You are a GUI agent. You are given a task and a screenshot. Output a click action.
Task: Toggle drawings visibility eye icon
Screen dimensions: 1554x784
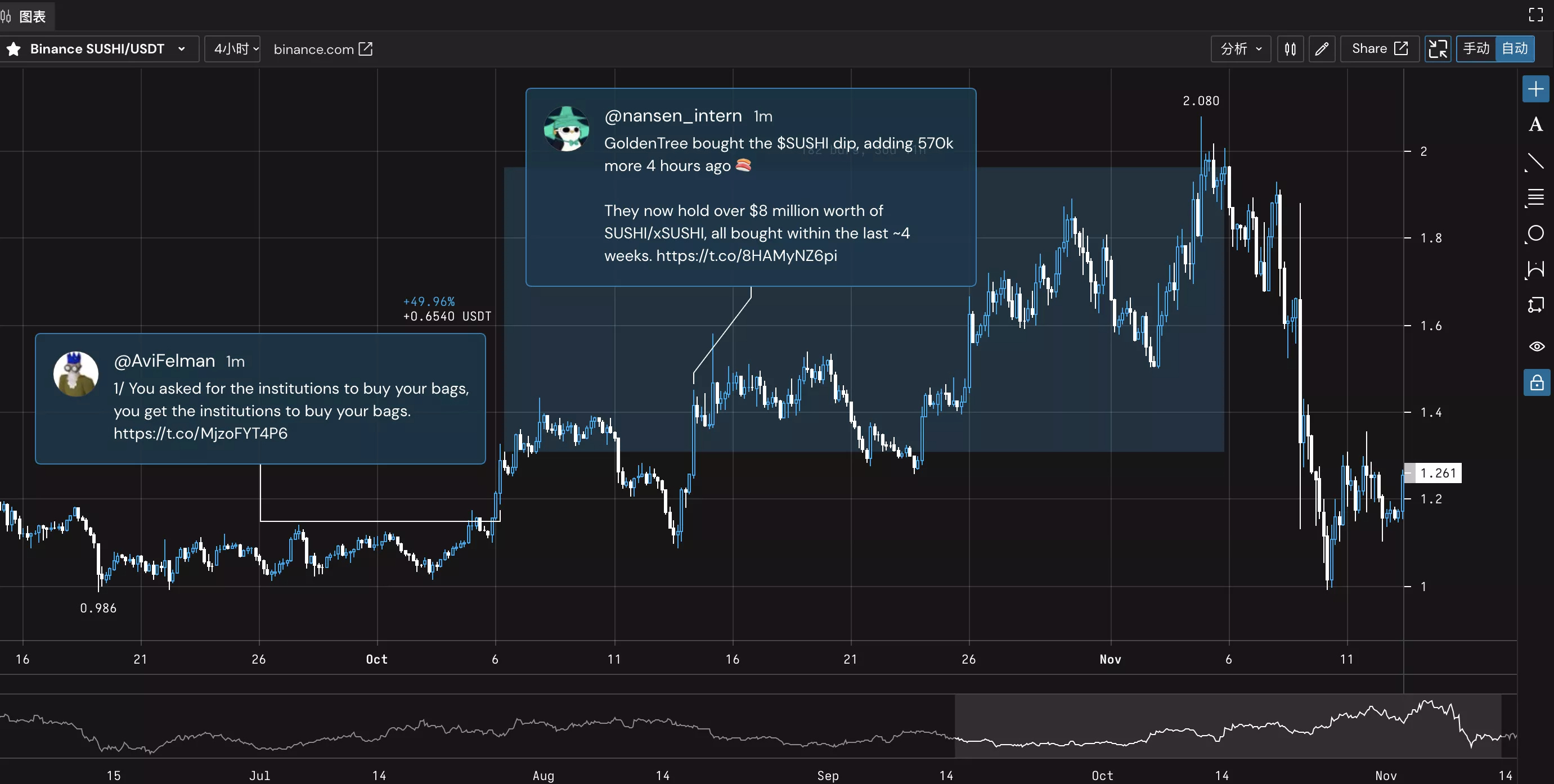pyautogui.click(x=1536, y=346)
